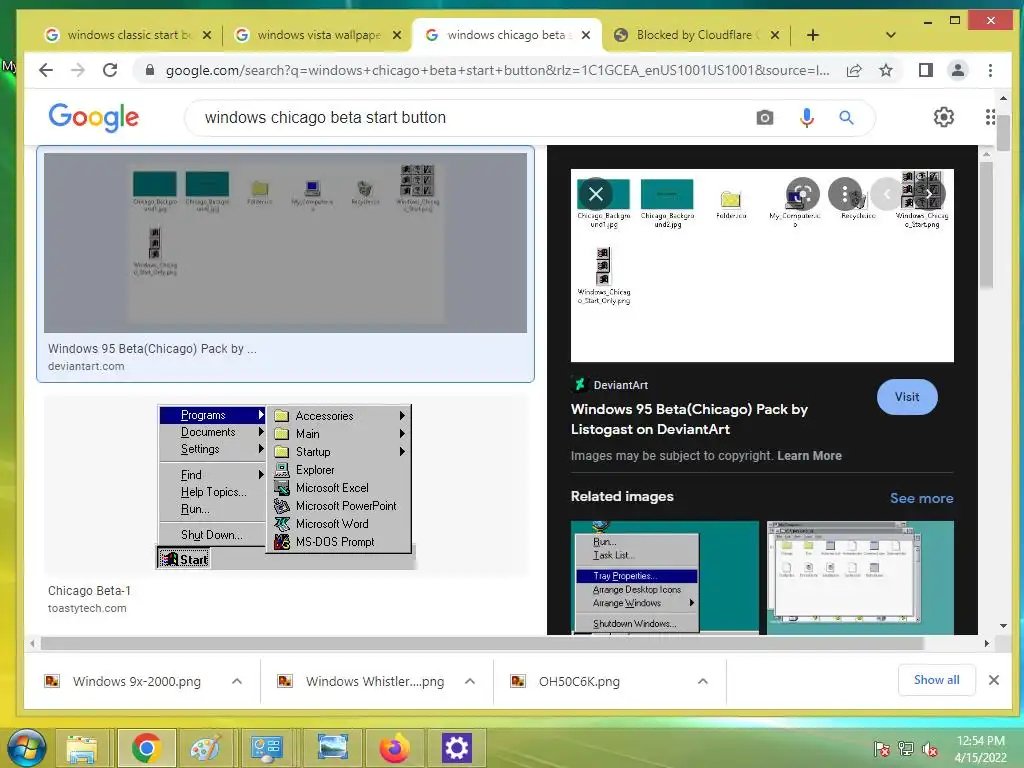This screenshot has height=768, width=1024.
Task: Open Windows Start orb
Action: pyautogui.click(x=26, y=747)
